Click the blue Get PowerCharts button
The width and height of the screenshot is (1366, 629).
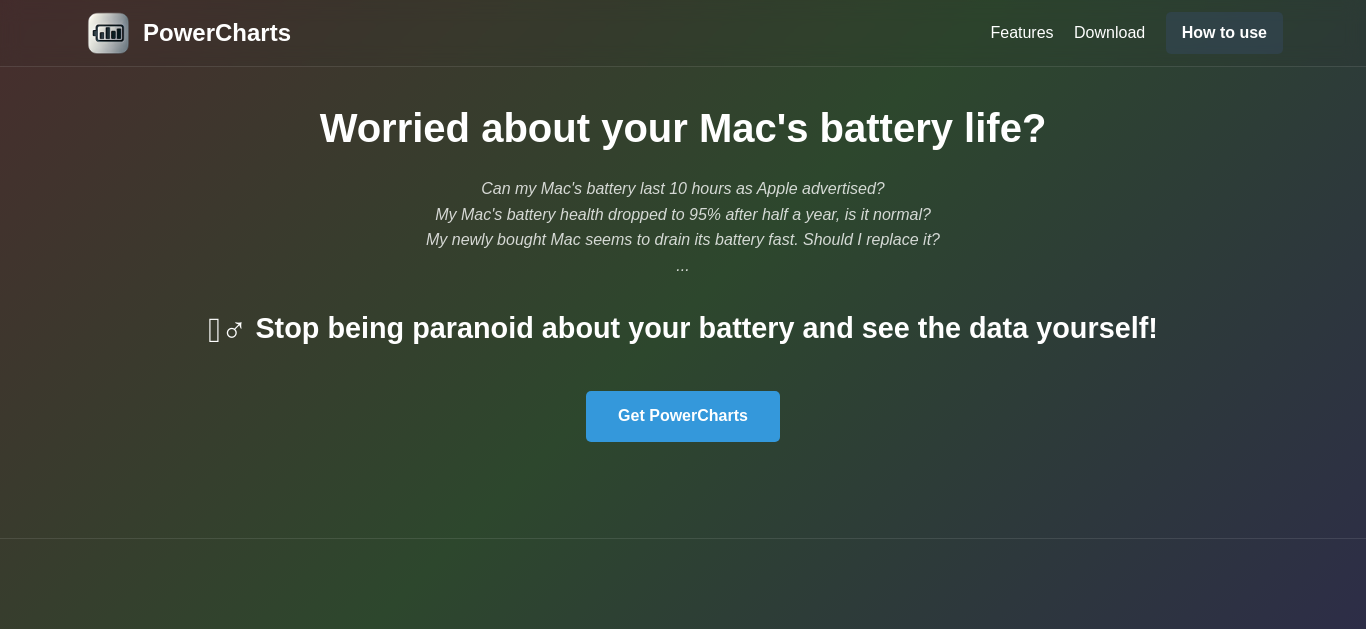tap(683, 416)
